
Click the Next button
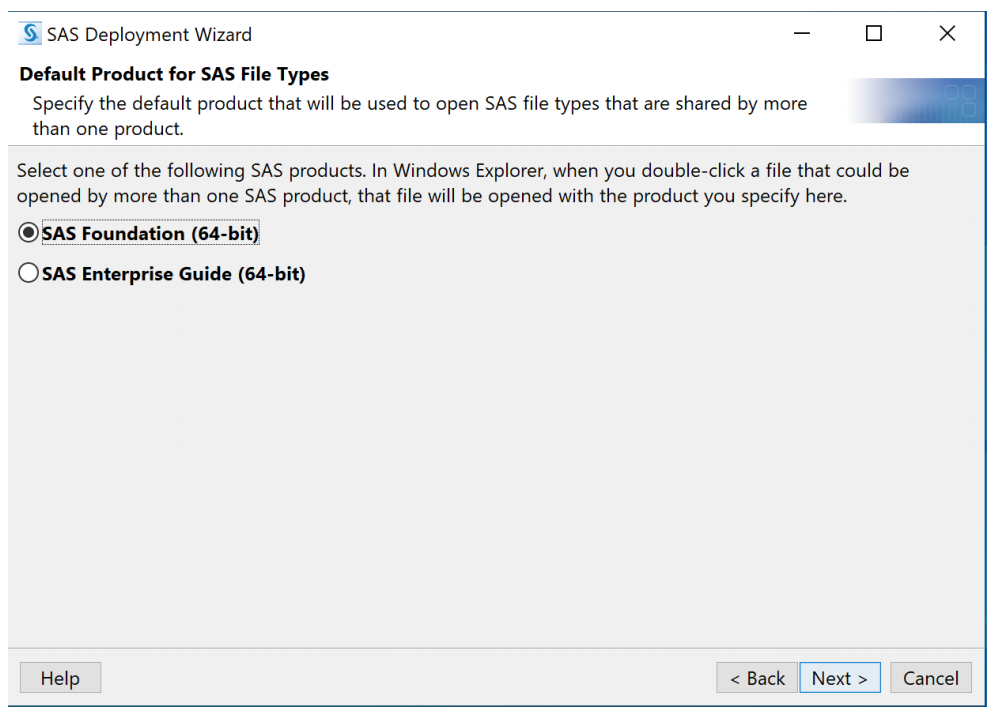tap(840, 678)
